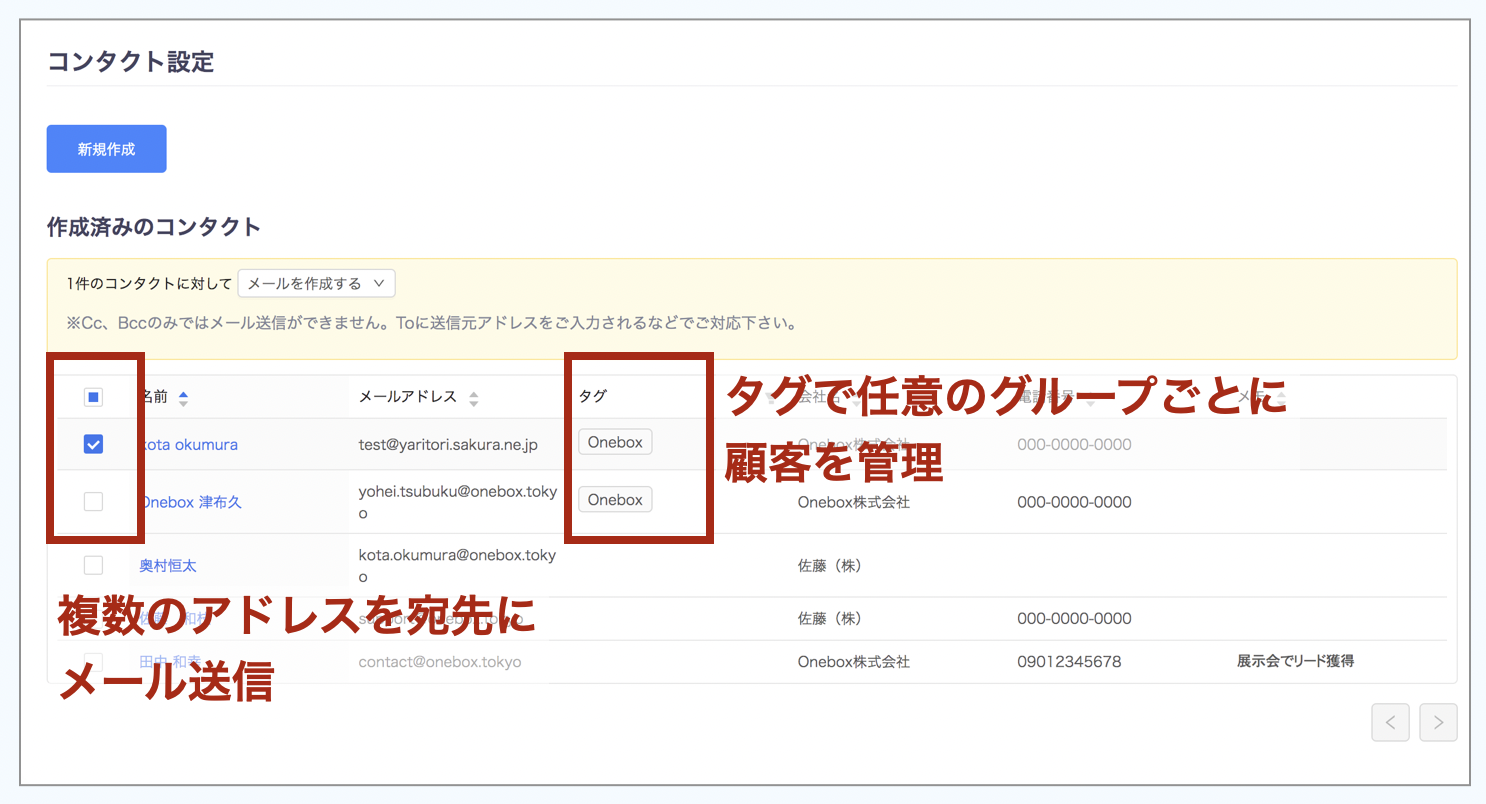The width and height of the screenshot is (1486, 804).
Task: Open the kota okumura contact link
Action: [x=192, y=445]
